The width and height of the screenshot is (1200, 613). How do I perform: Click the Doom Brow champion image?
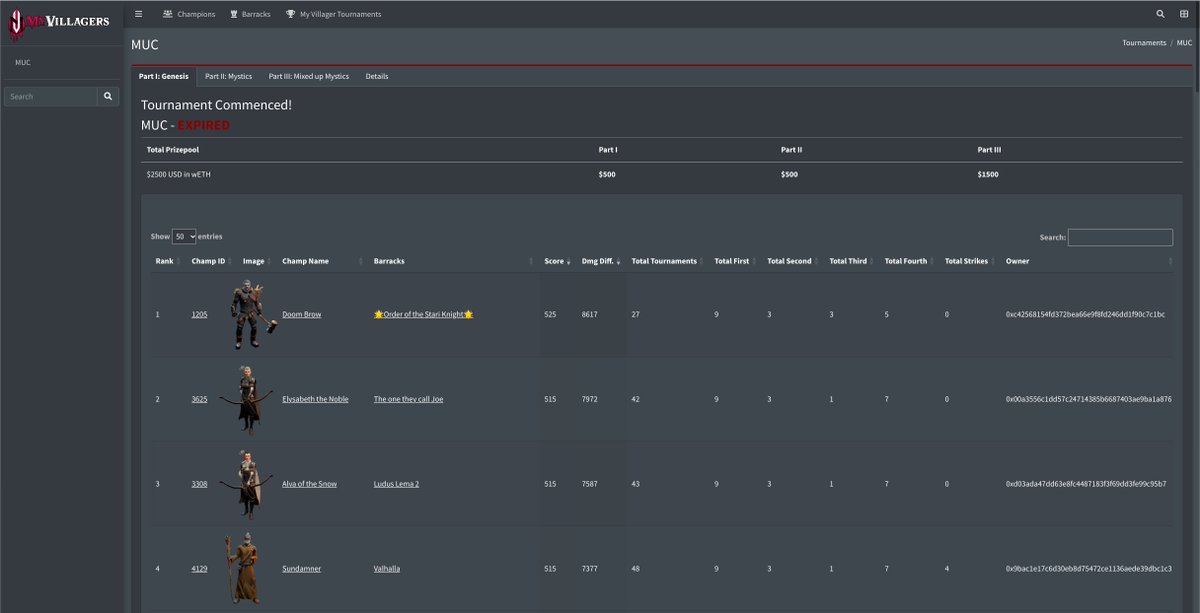[x=252, y=314]
